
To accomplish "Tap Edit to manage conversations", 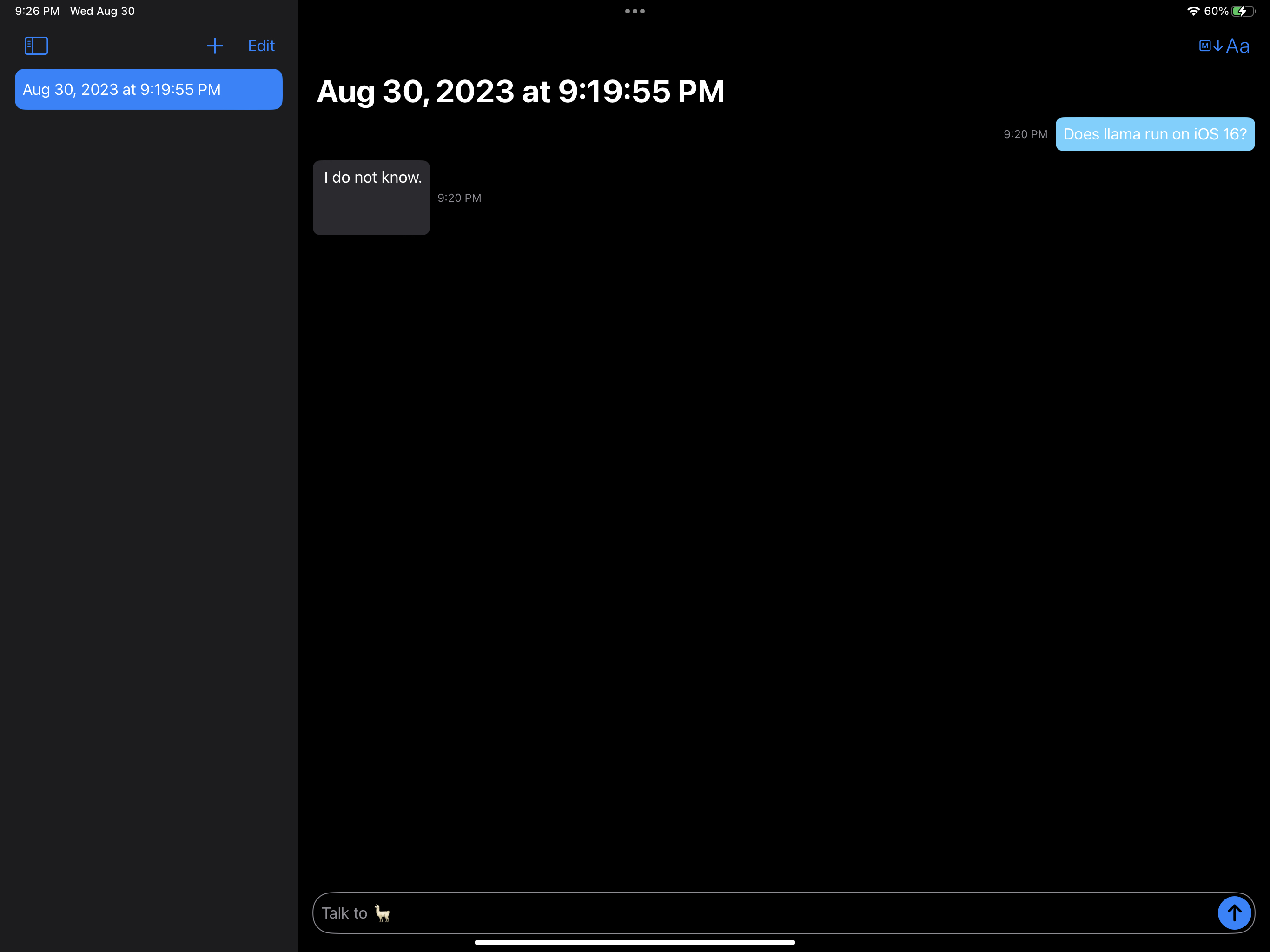I will 261,46.
